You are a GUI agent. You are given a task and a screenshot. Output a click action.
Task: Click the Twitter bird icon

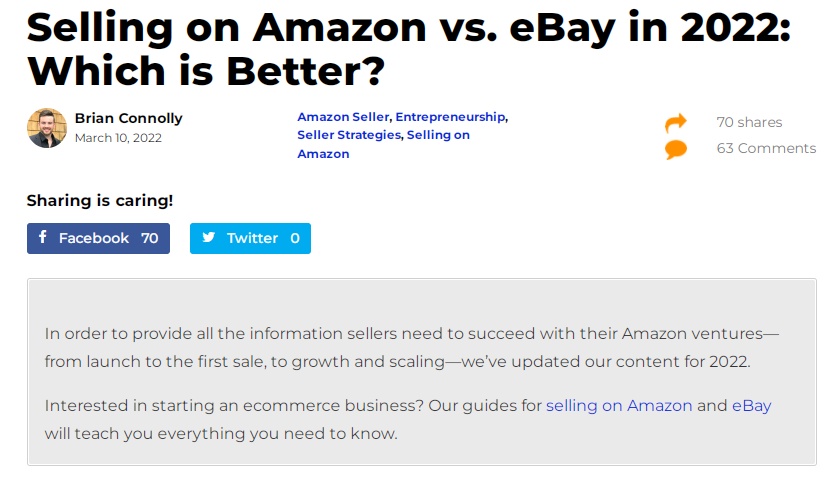[x=209, y=237]
